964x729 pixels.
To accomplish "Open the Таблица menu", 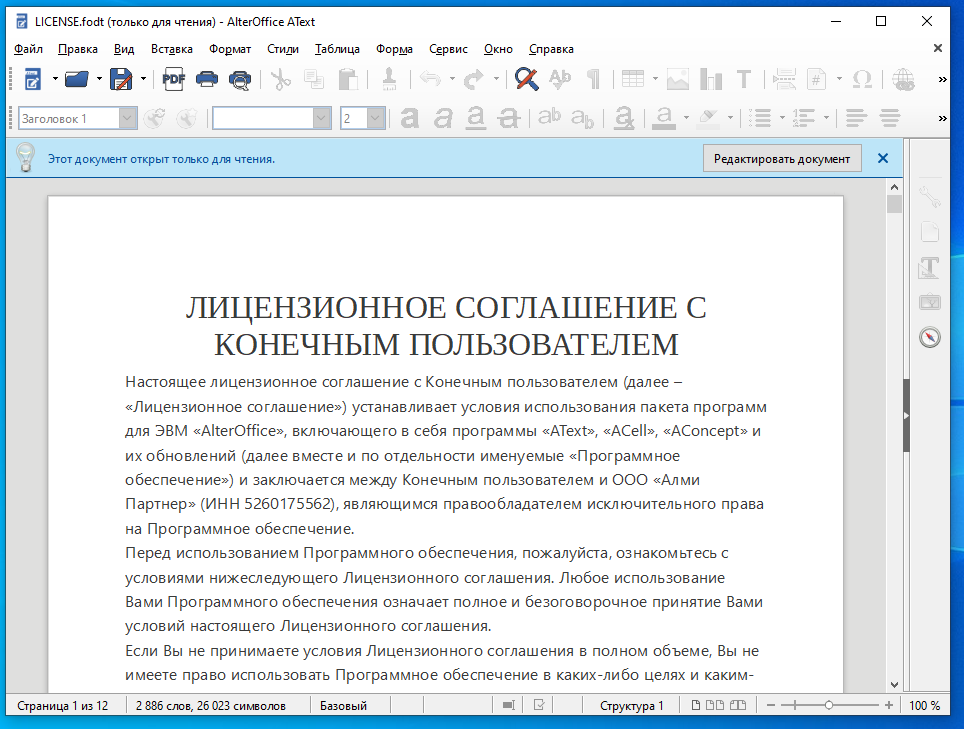I will pyautogui.click(x=337, y=48).
